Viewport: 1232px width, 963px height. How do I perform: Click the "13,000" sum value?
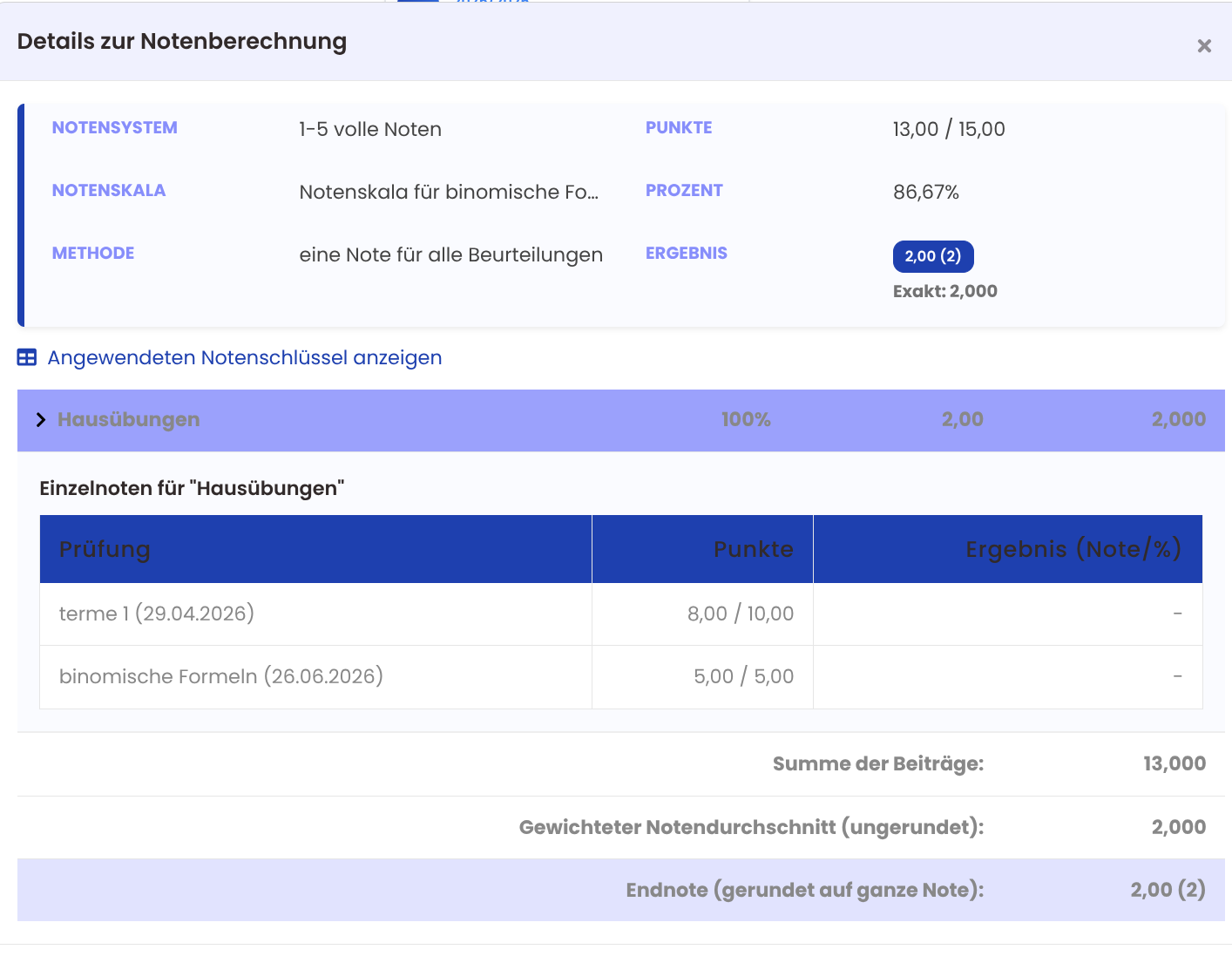[x=1174, y=763]
